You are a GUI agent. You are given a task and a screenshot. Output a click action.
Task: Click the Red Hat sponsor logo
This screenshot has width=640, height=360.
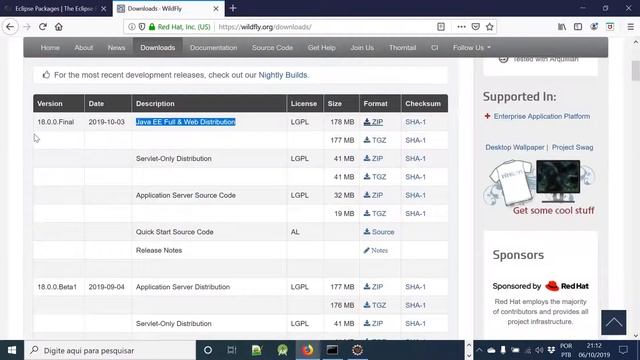pos(567,286)
